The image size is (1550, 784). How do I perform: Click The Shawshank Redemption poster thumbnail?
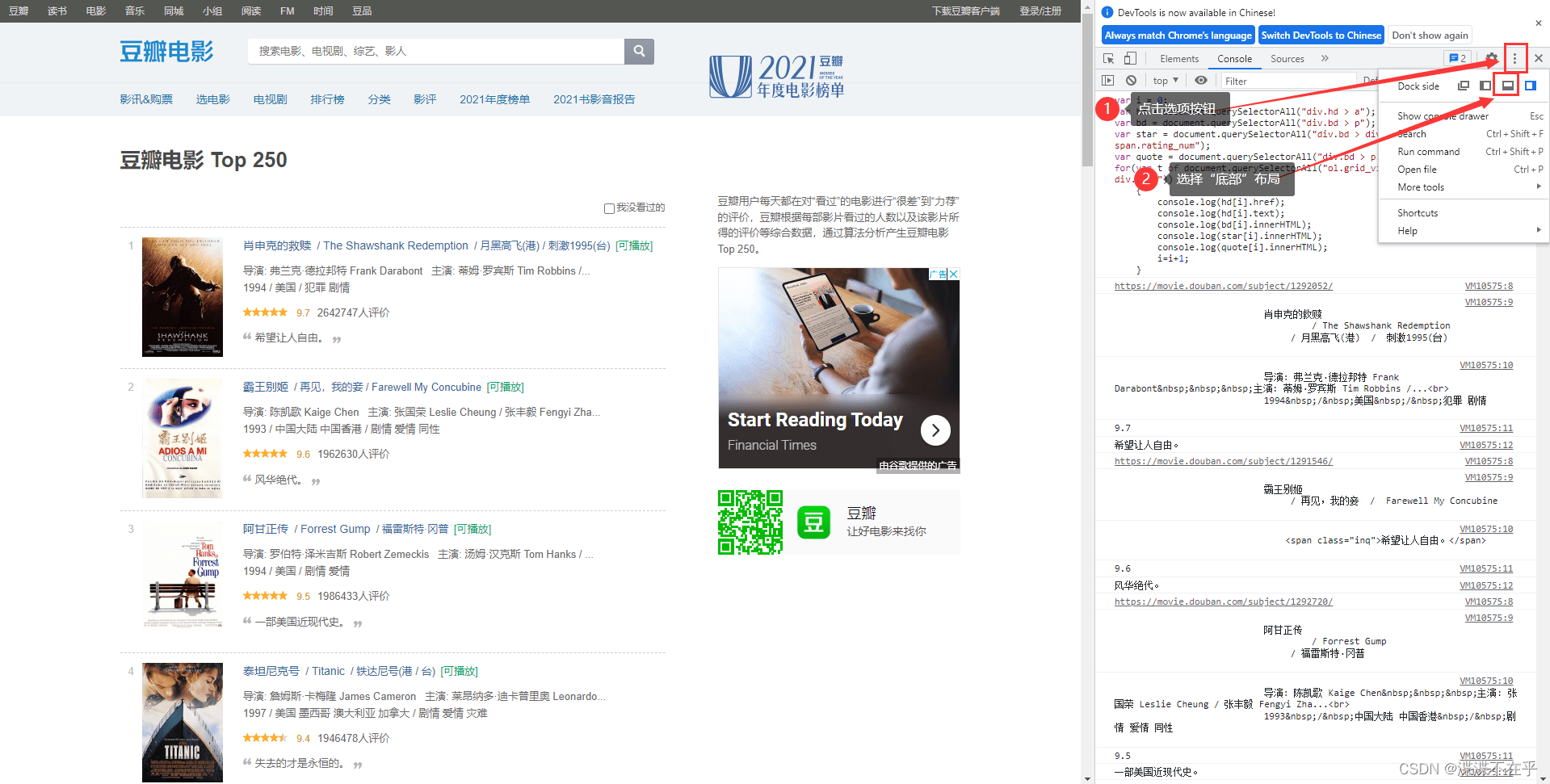183,297
